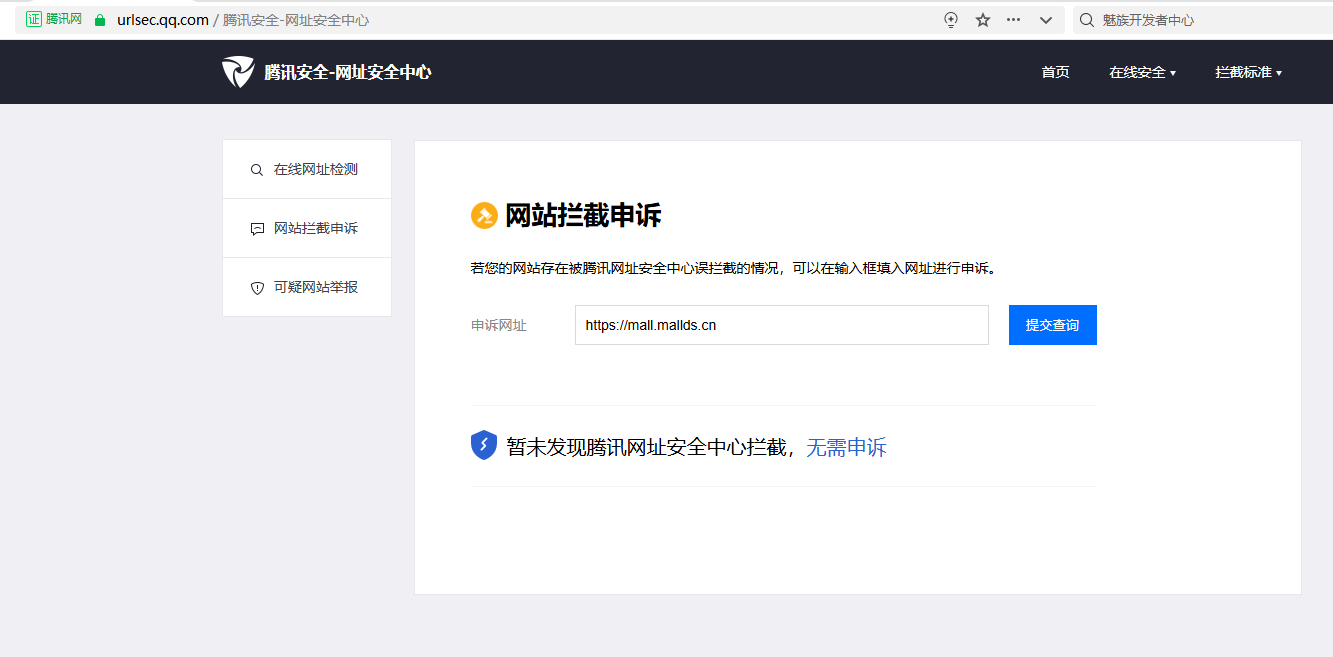Open the 在线安全 dropdown menu
Image resolution: width=1333 pixels, height=657 pixels.
pos(1142,72)
